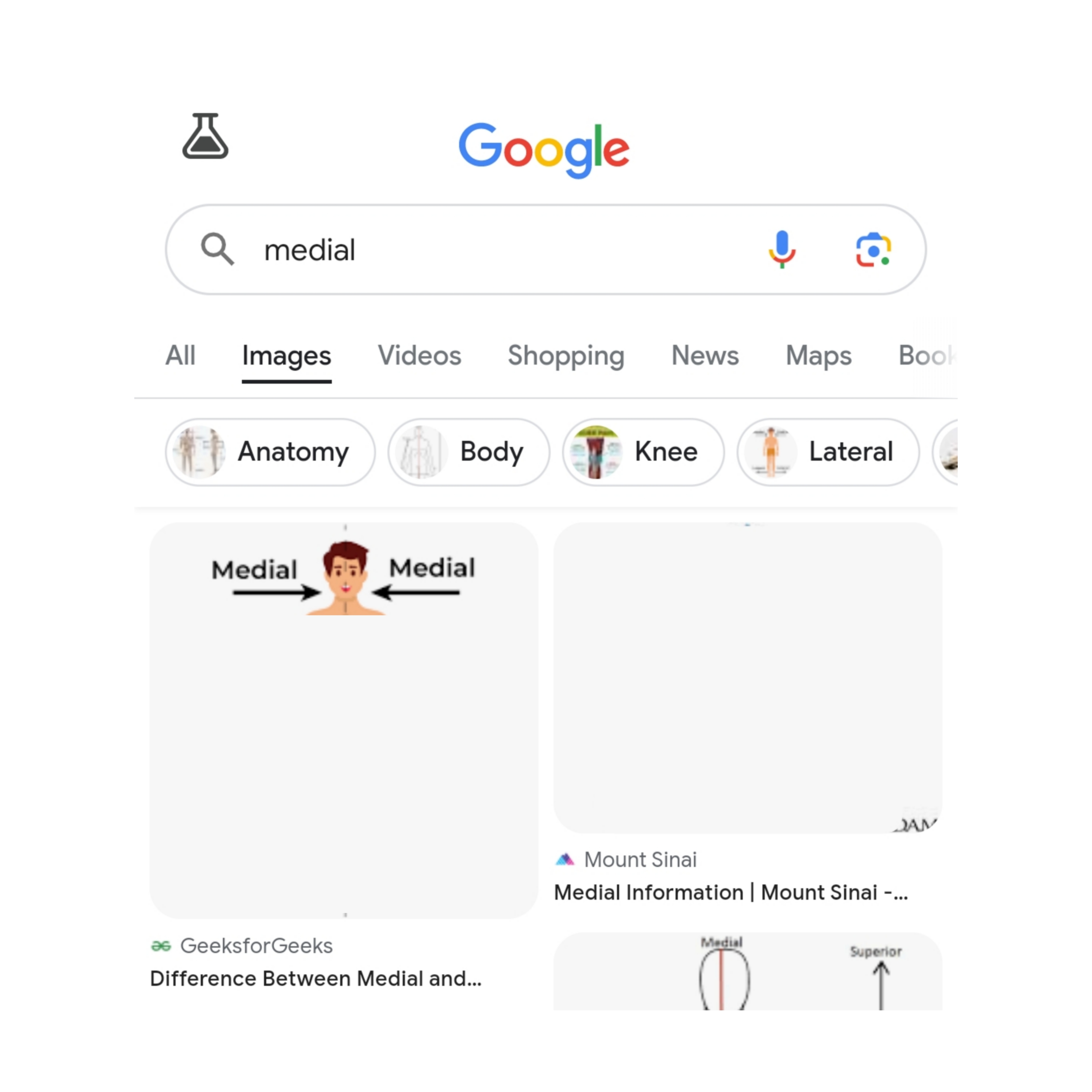Open the Shopping tab
The width and height of the screenshot is (1092, 1092).
click(x=566, y=356)
